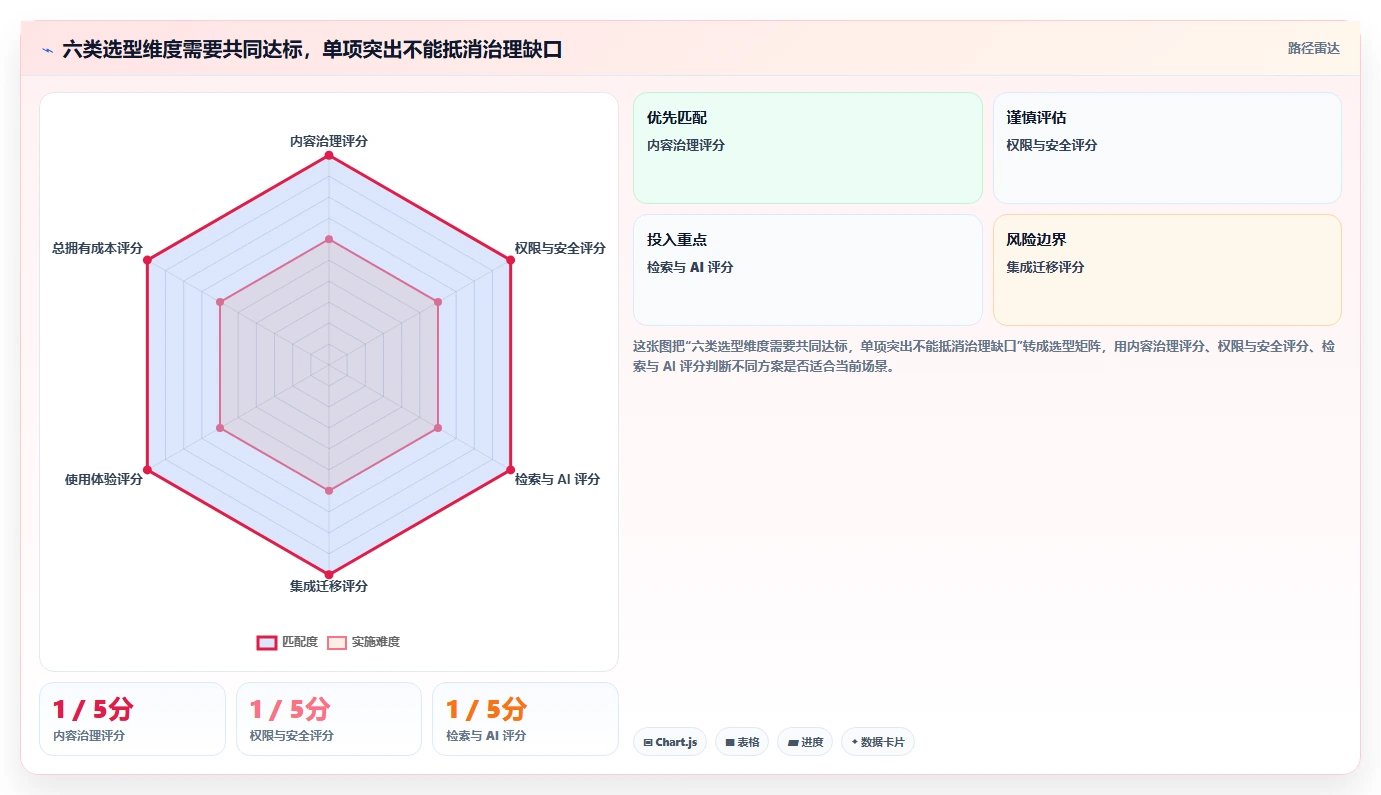Click outer 匹配度 point on 集成迁移评分 axis

tap(329, 575)
